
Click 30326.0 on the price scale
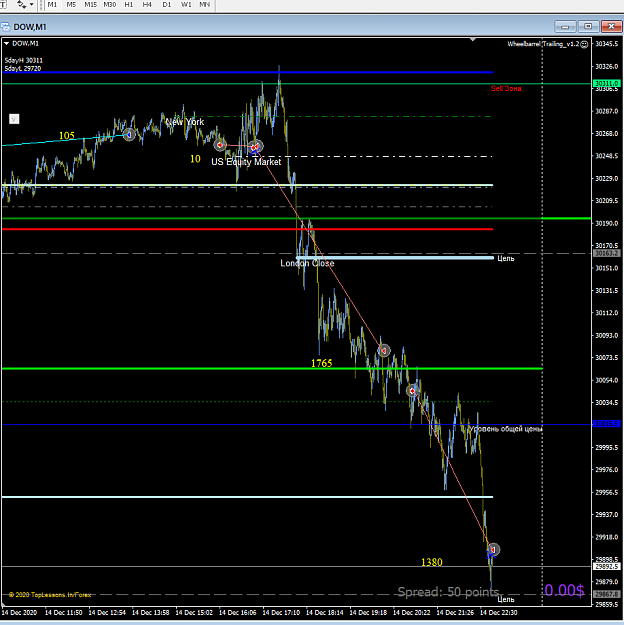point(606,66)
